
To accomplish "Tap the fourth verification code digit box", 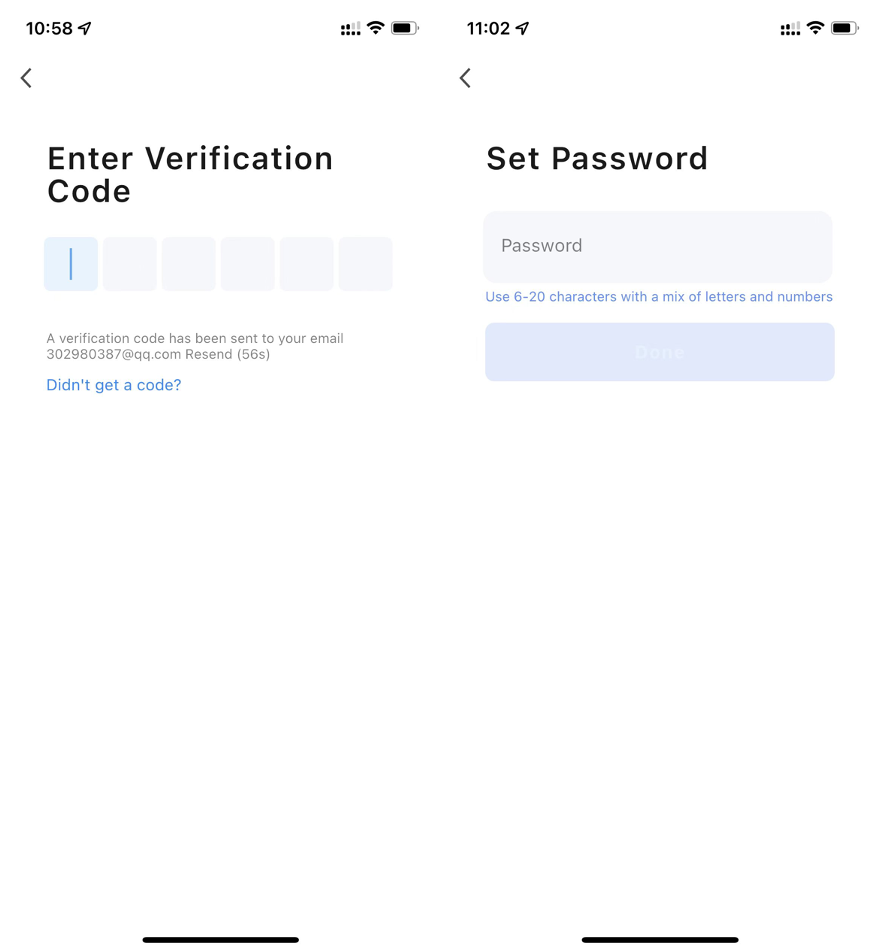I will tap(248, 264).
